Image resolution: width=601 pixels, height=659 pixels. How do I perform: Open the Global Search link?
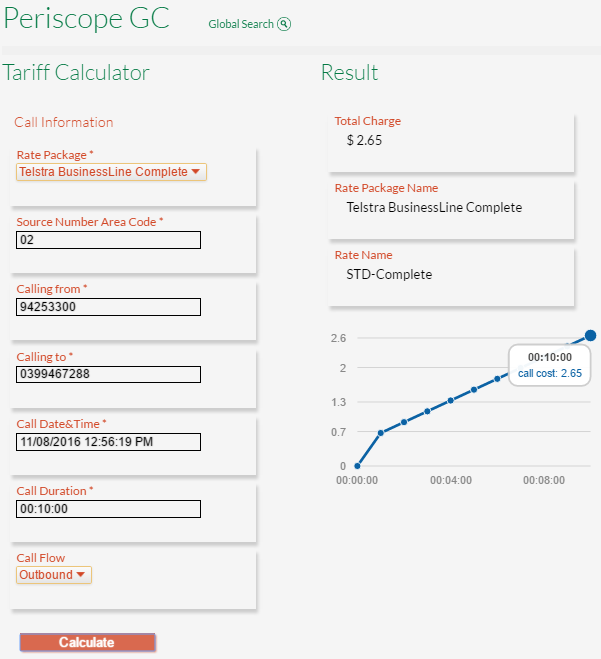[x=241, y=24]
